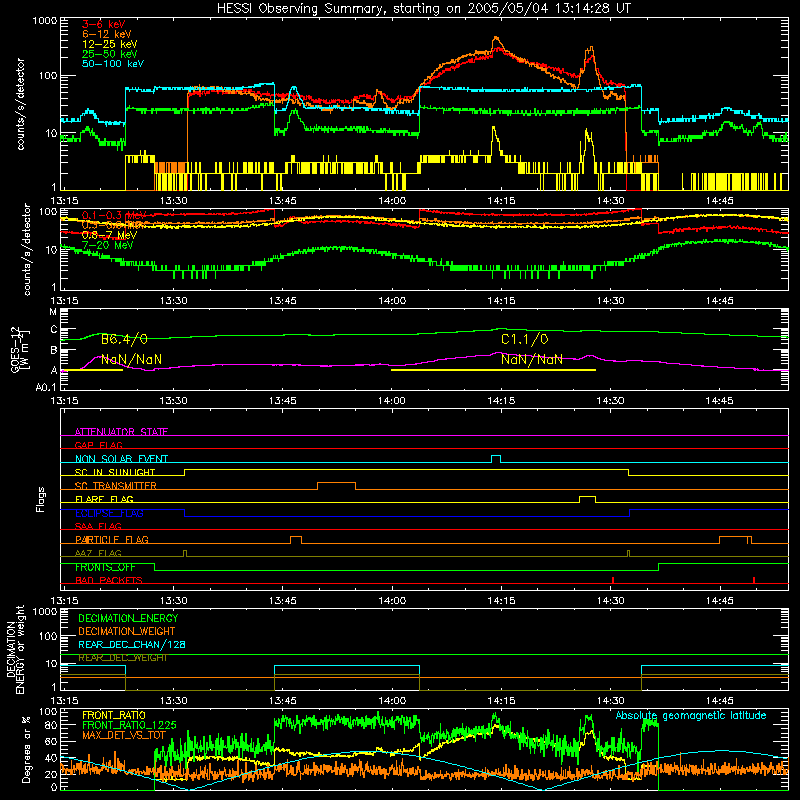Image resolution: width=800 pixels, height=800 pixels.
Task: Select the 6-12 keV legend label
Action: point(106,34)
